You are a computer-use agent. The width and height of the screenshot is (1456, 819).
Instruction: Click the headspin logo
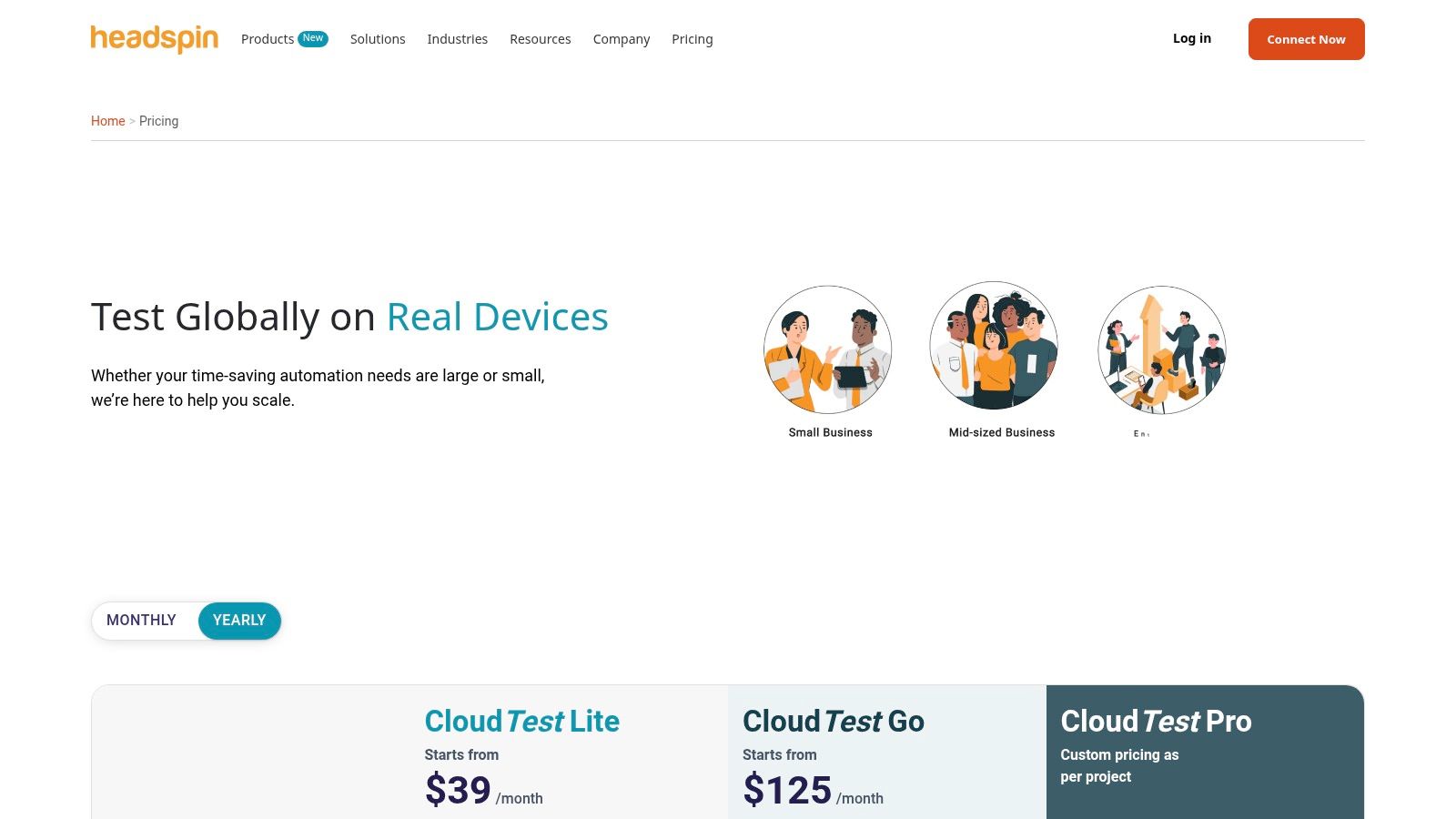[155, 39]
